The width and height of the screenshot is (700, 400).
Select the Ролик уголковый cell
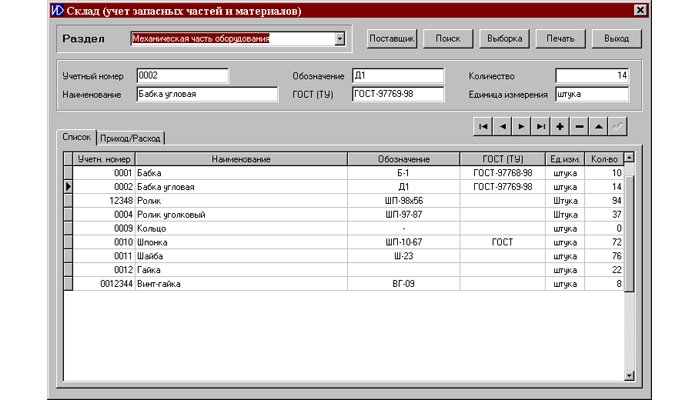[241, 214]
